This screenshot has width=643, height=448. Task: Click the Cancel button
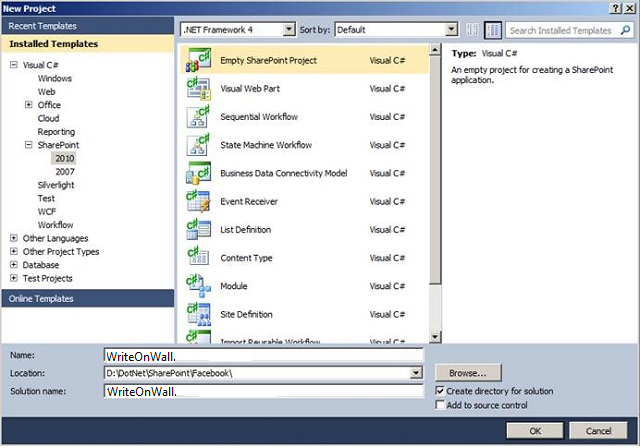pyautogui.click(x=598, y=431)
